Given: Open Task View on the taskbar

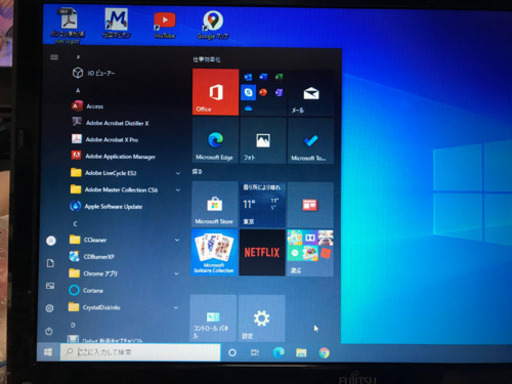Looking at the screenshot, I should tap(255, 352).
